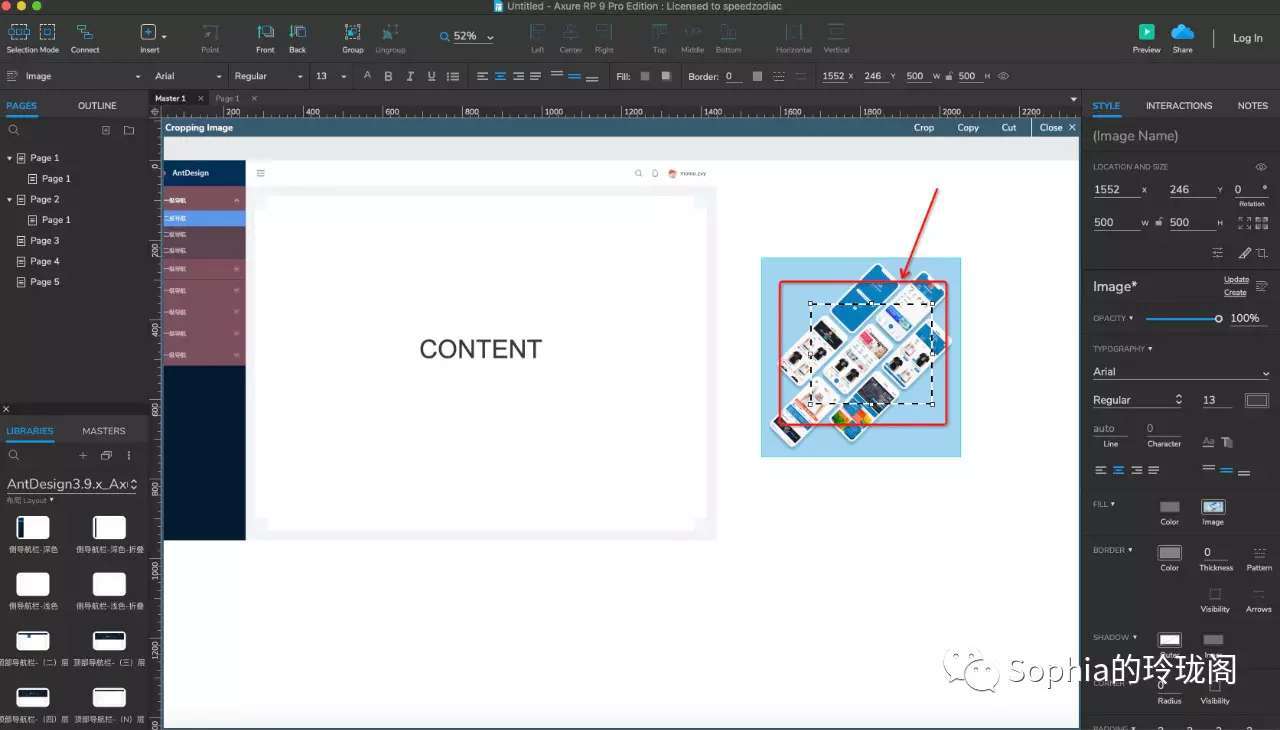Collapse the Page 1 tree node
This screenshot has width=1280, height=730.
pyautogui.click(x=10, y=158)
